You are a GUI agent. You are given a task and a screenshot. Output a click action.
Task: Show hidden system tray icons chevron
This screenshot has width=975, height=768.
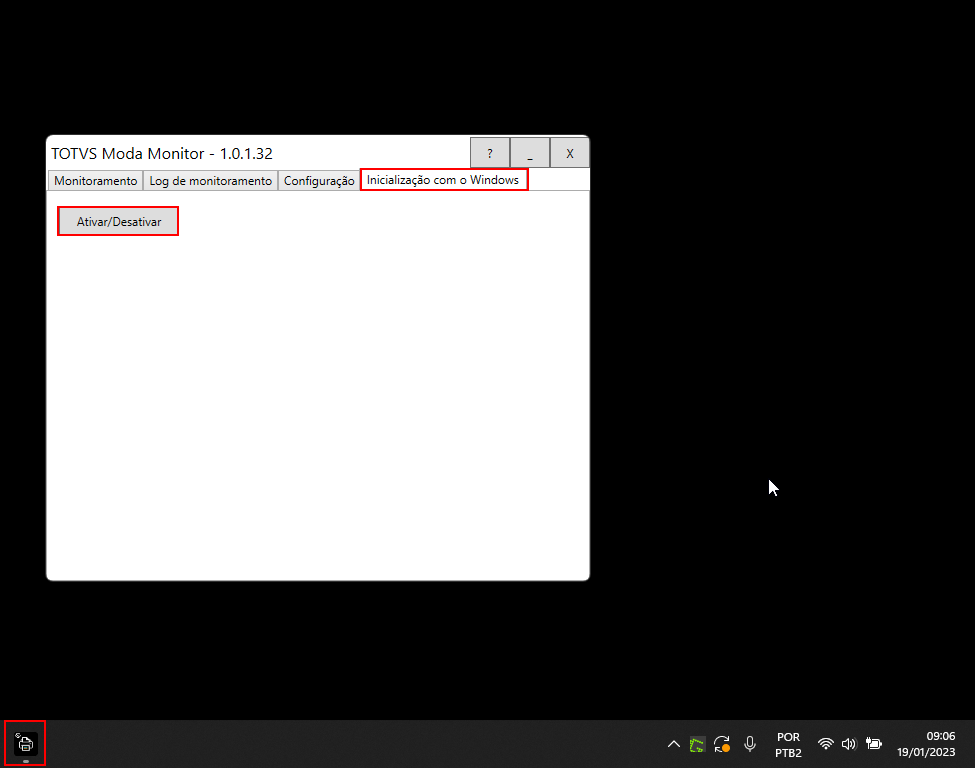point(673,744)
